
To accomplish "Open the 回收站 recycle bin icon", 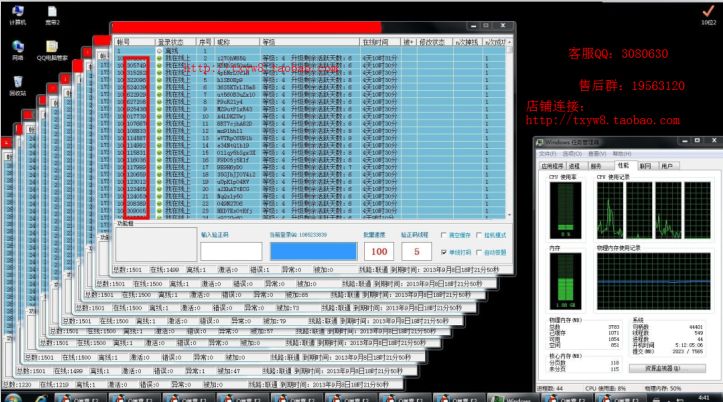I will tap(18, 81).
